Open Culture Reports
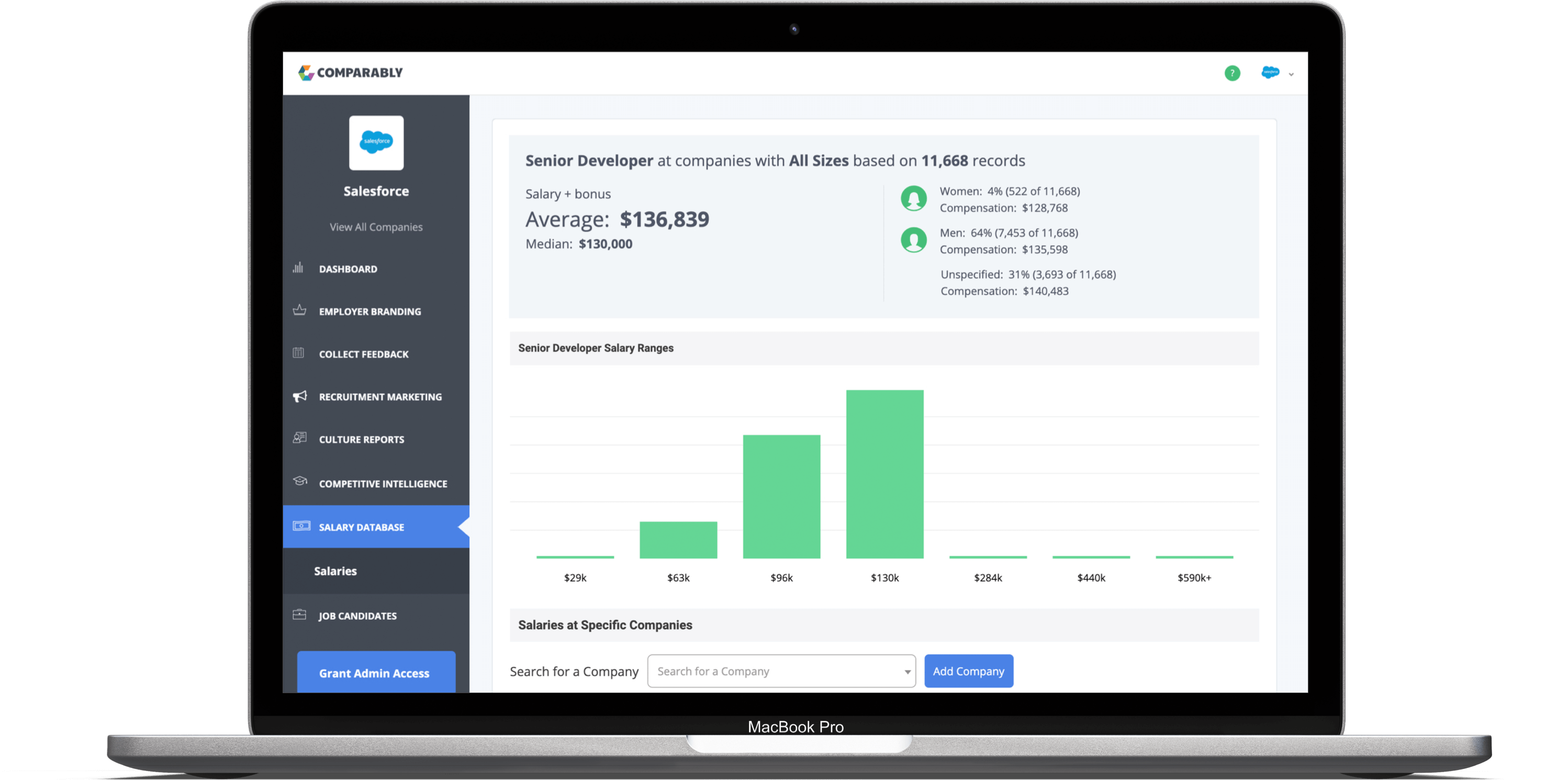1568x780 pixels. pyautogui.click(x=361, y=439)
